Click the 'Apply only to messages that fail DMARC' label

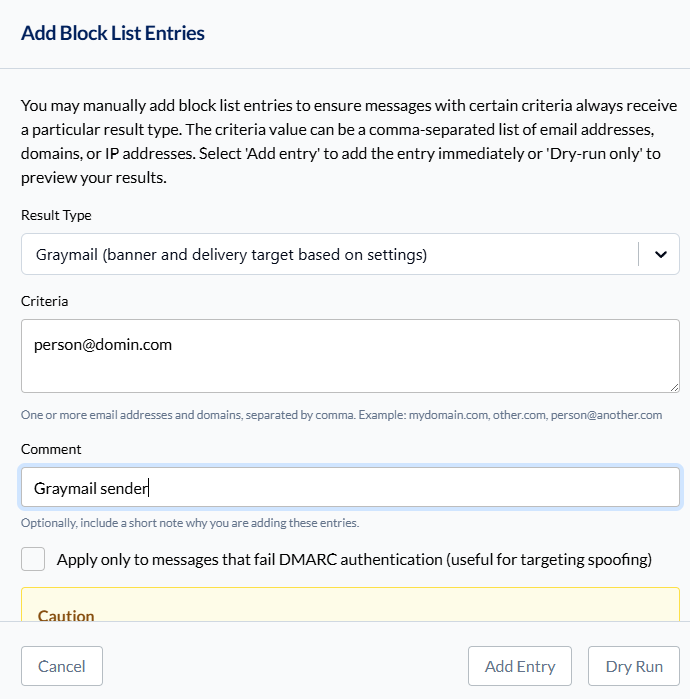[354, 559]
